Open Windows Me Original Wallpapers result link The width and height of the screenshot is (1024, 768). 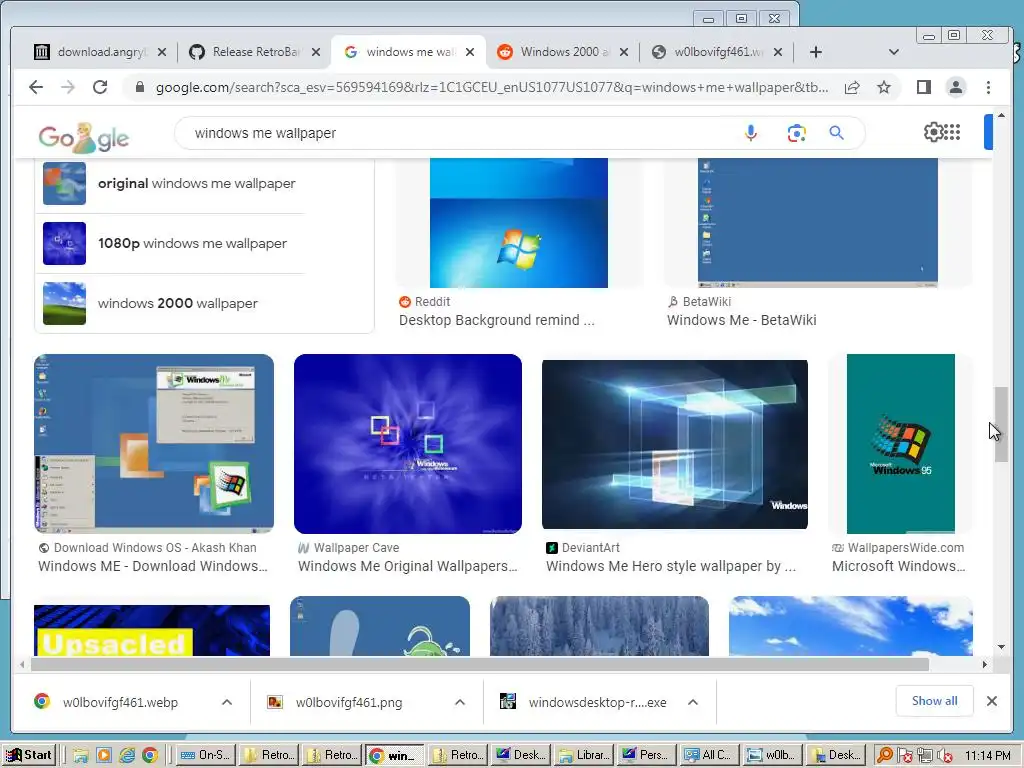point(408,566)
